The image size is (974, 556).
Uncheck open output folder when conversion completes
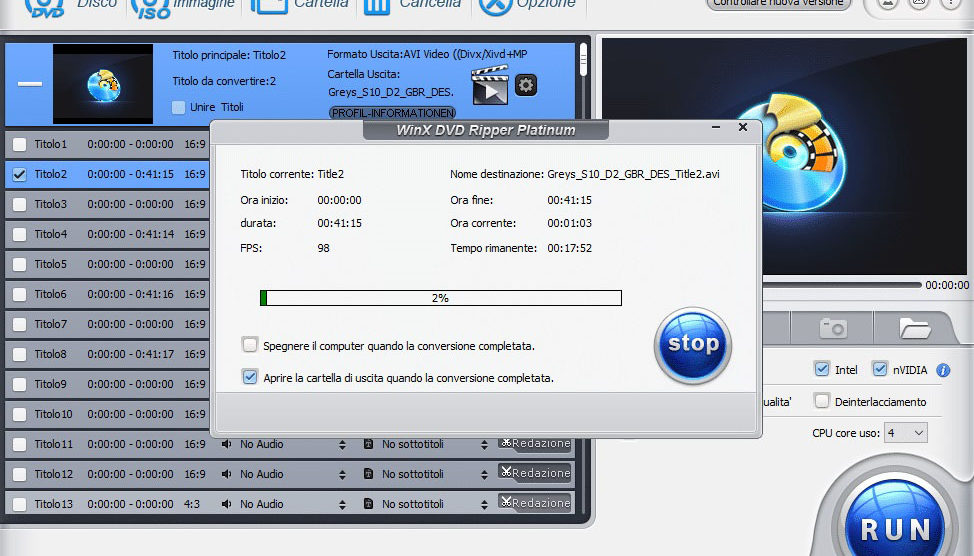250,378
